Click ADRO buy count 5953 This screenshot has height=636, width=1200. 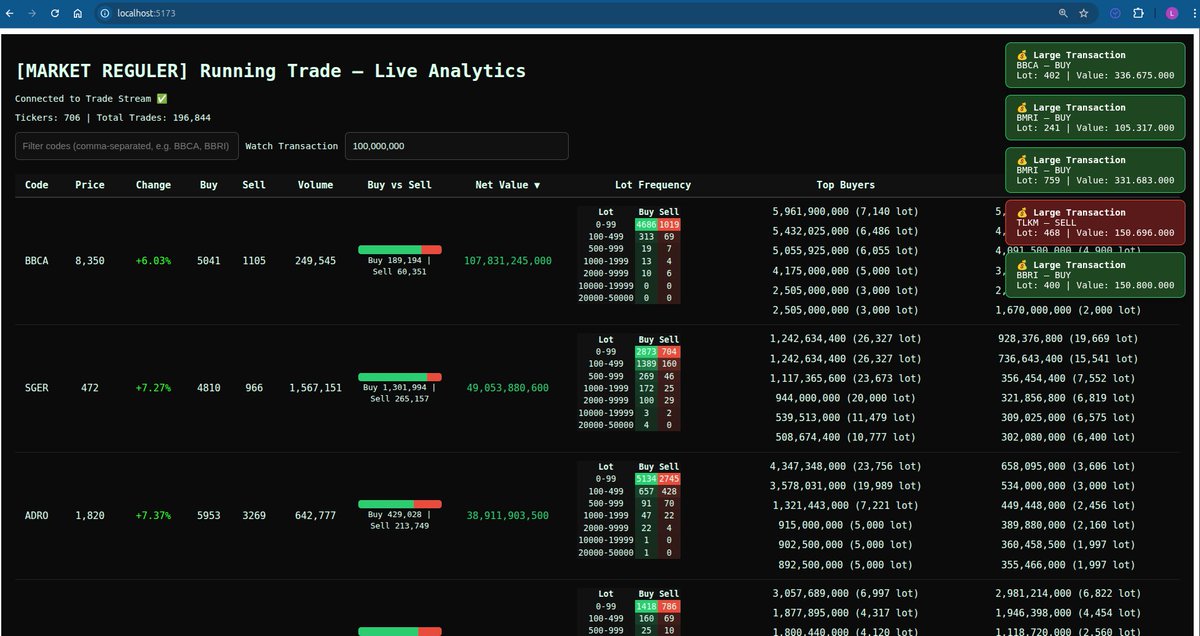click(x=209, y=516)
